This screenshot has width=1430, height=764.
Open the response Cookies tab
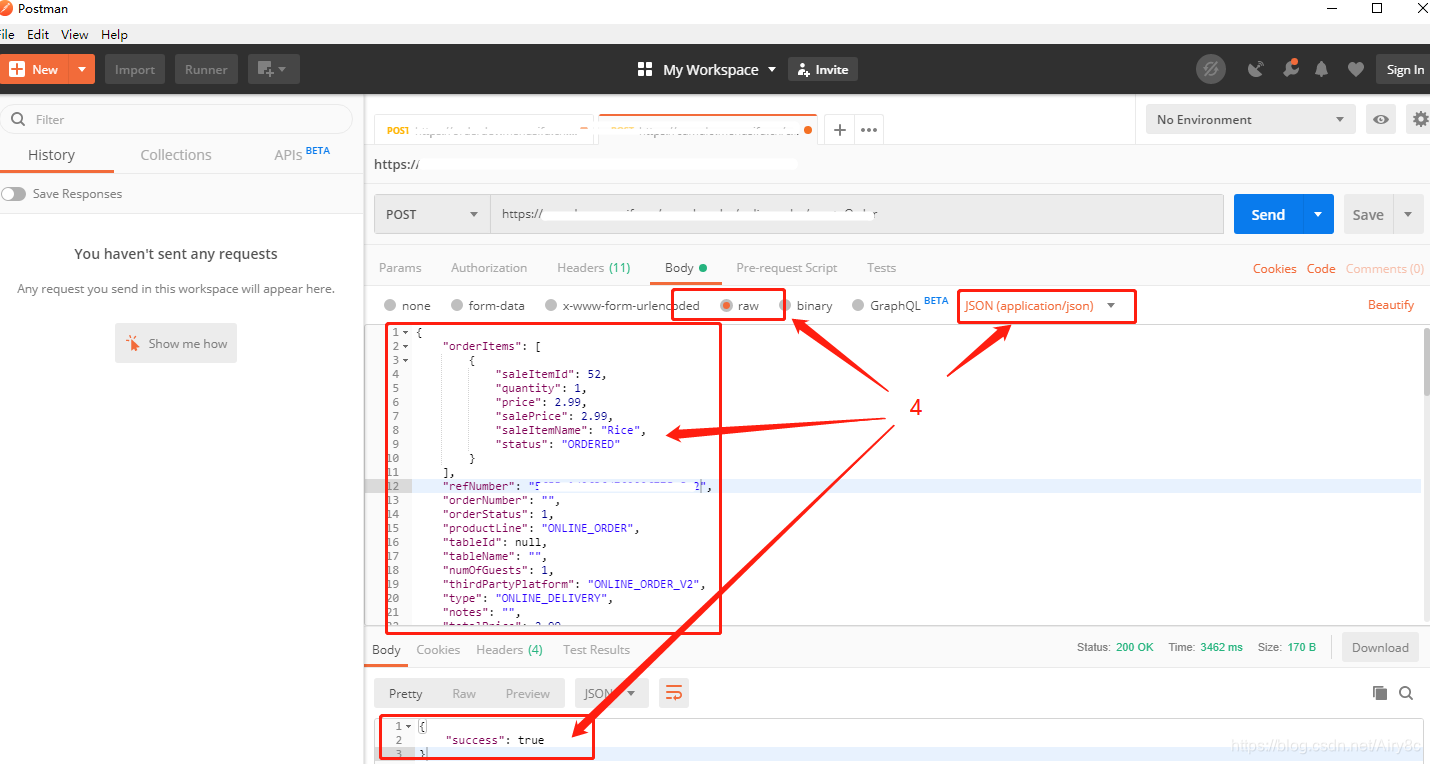click(x=438, y=650)
